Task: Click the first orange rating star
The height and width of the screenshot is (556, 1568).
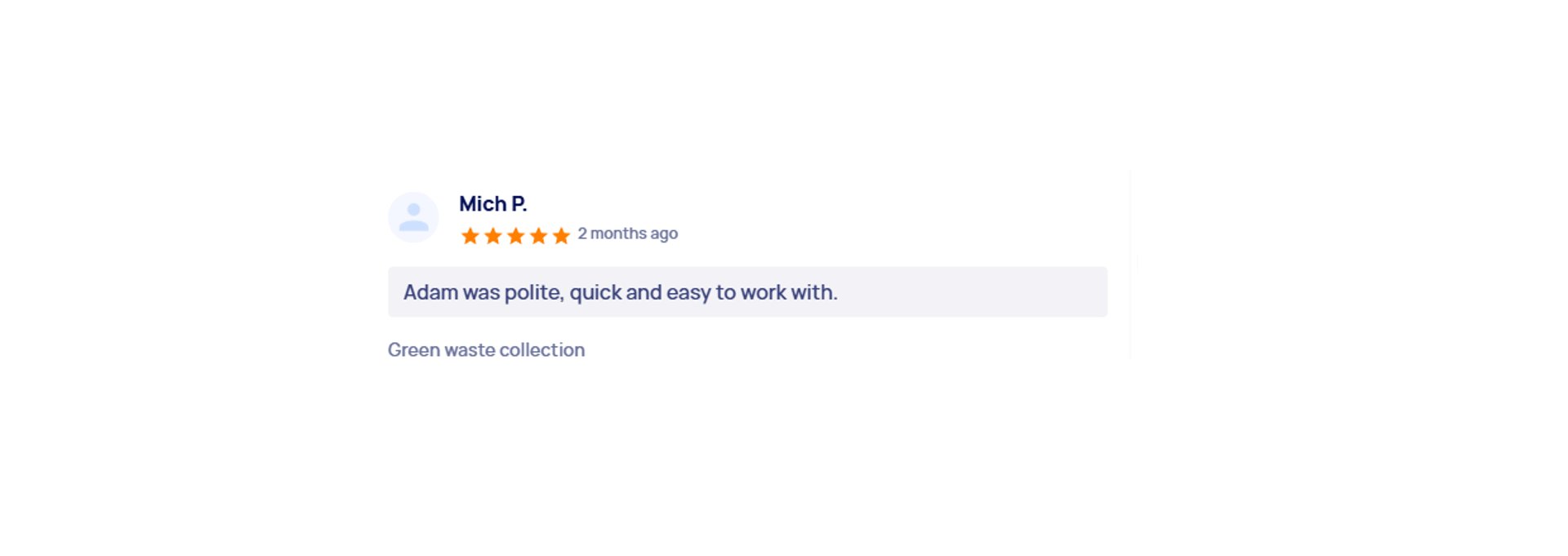Action: point(470,236)
